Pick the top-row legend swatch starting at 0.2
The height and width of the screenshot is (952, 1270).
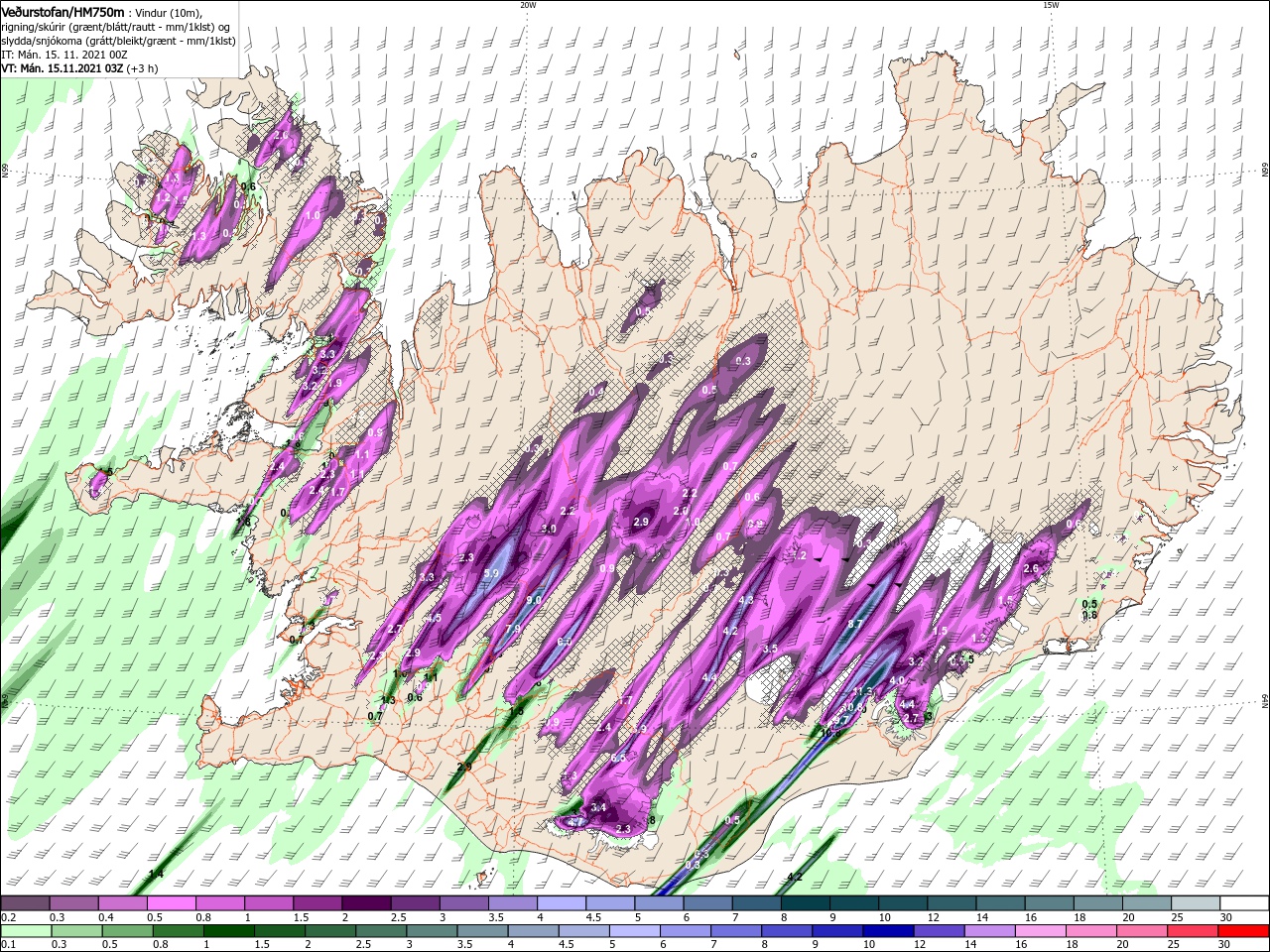click(x=25, y=903)
